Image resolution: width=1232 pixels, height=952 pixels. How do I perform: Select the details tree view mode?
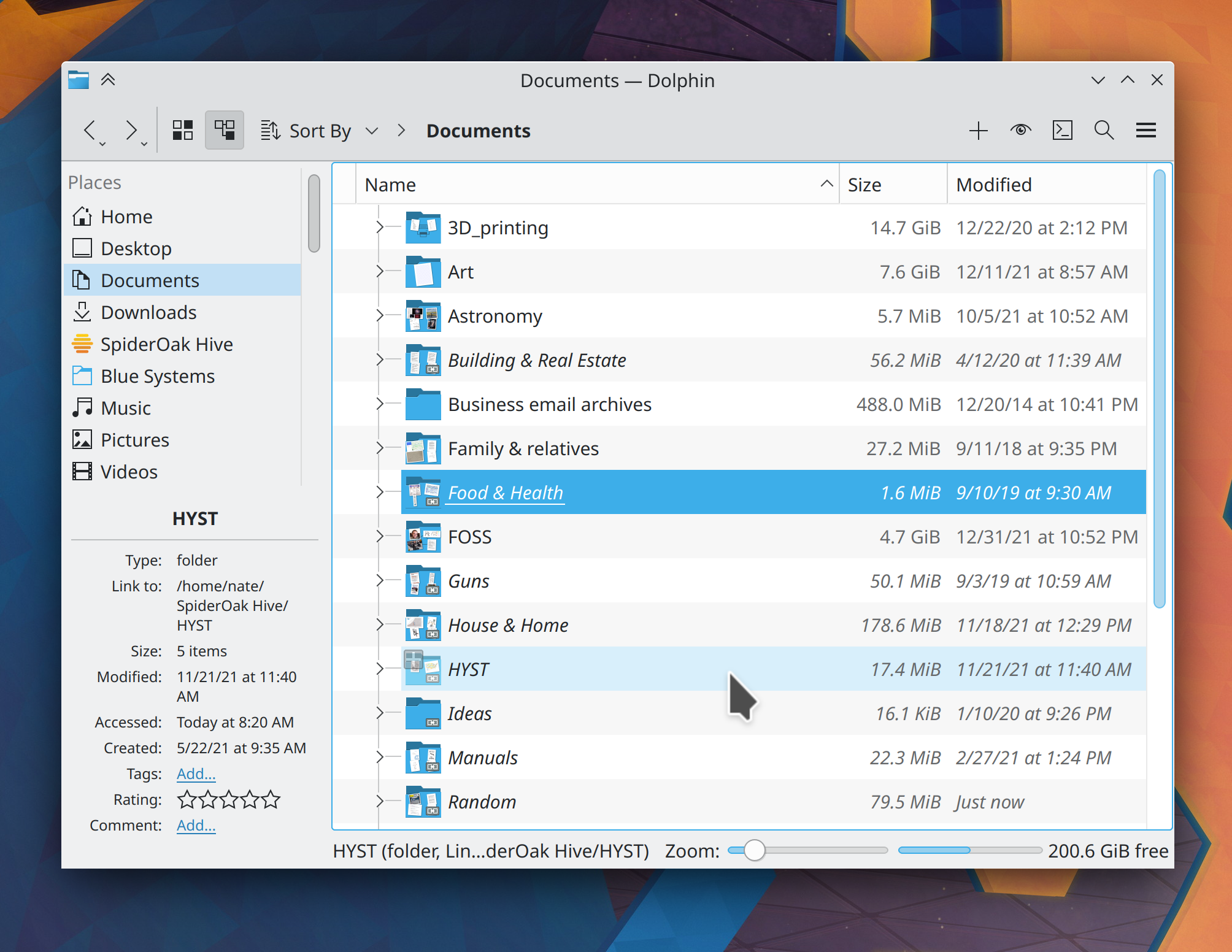224,131
